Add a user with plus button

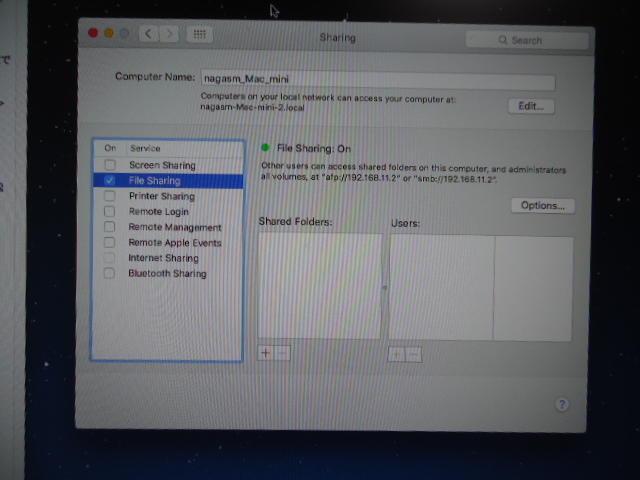point(396,355)
